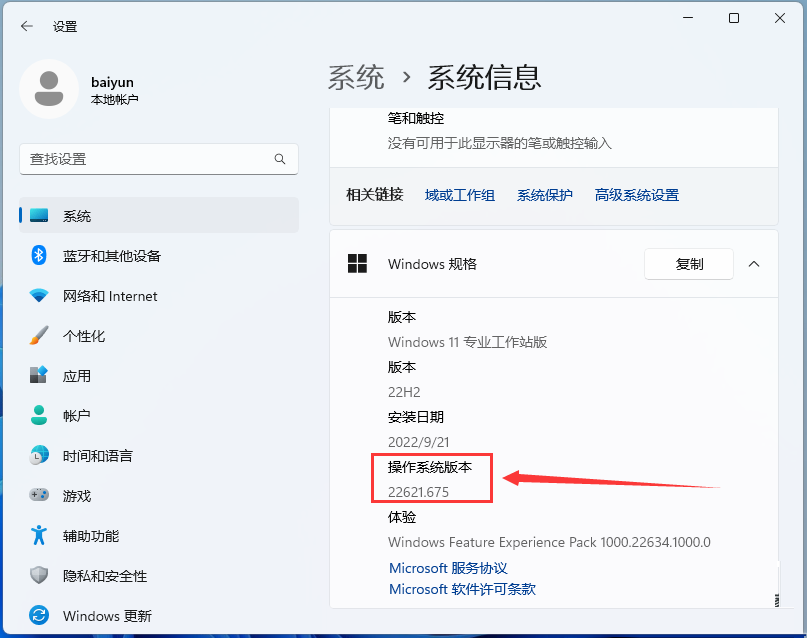807x638 pixels.
Task: Select 帐户 in the sidebar
Action: tap(77, 416)
